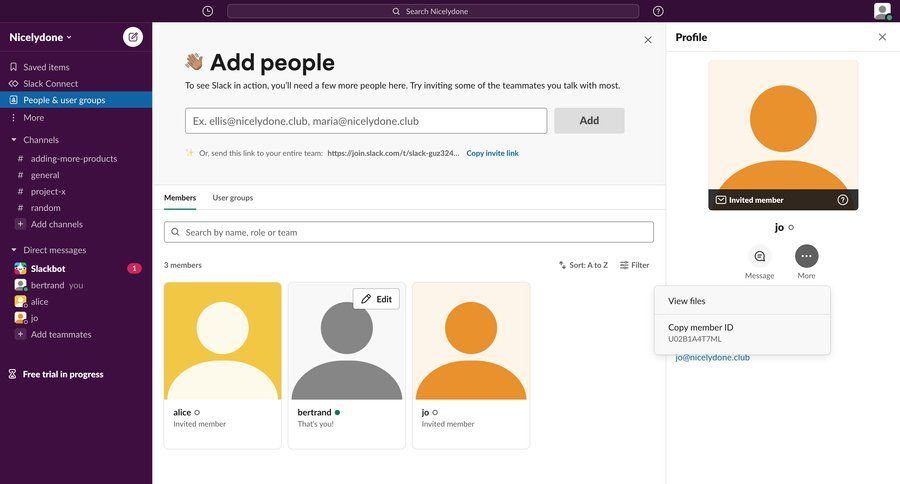Select View files from menu
900x484 pixels.
pyautogui.click(x=742, y=301)
